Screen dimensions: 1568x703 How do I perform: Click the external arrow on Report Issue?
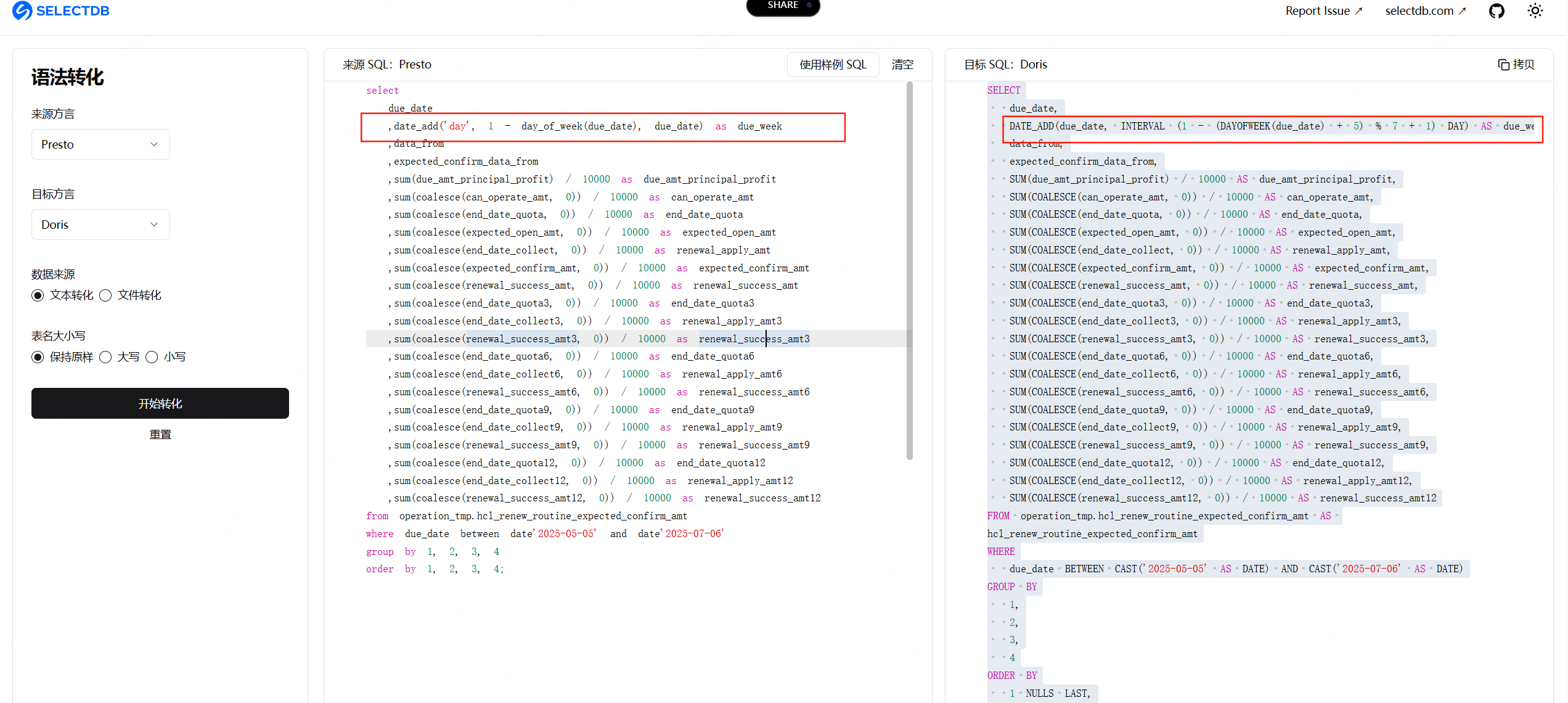[1358, 11]
